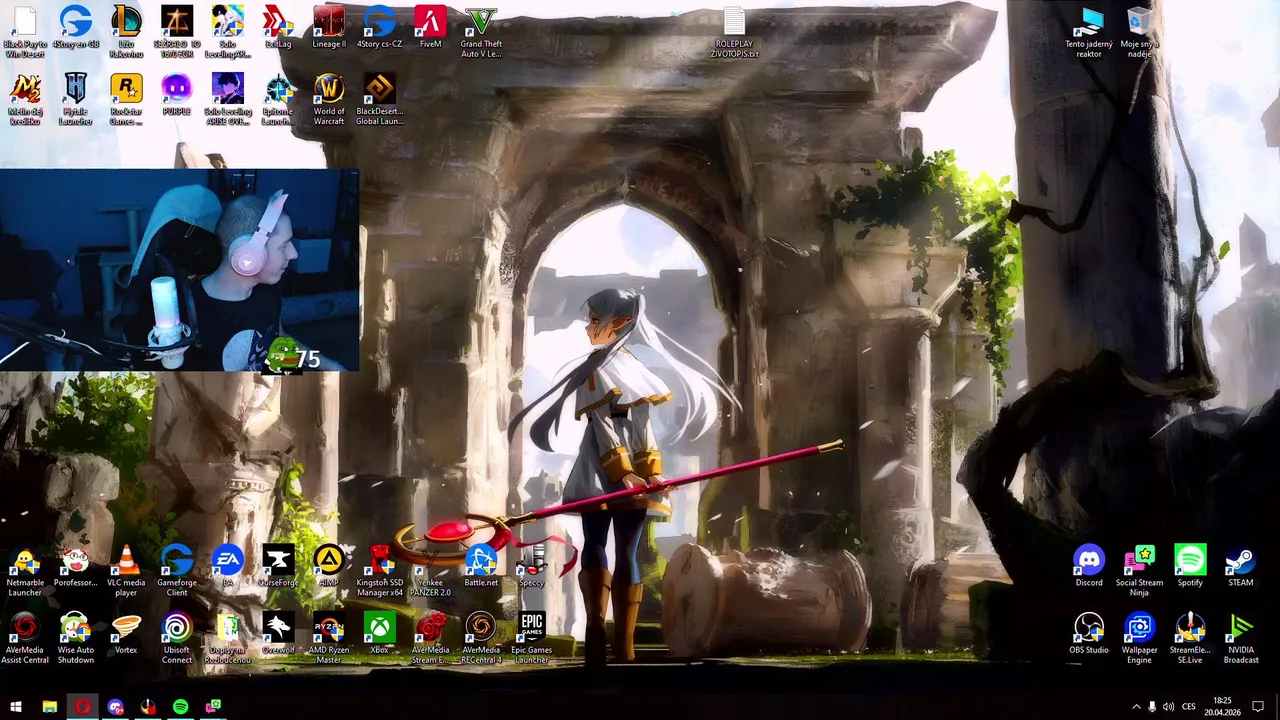1280x720 pixels.
Task: Open AVerMedia RECentral 4 shortcut
Action: (x=481, y=638)
